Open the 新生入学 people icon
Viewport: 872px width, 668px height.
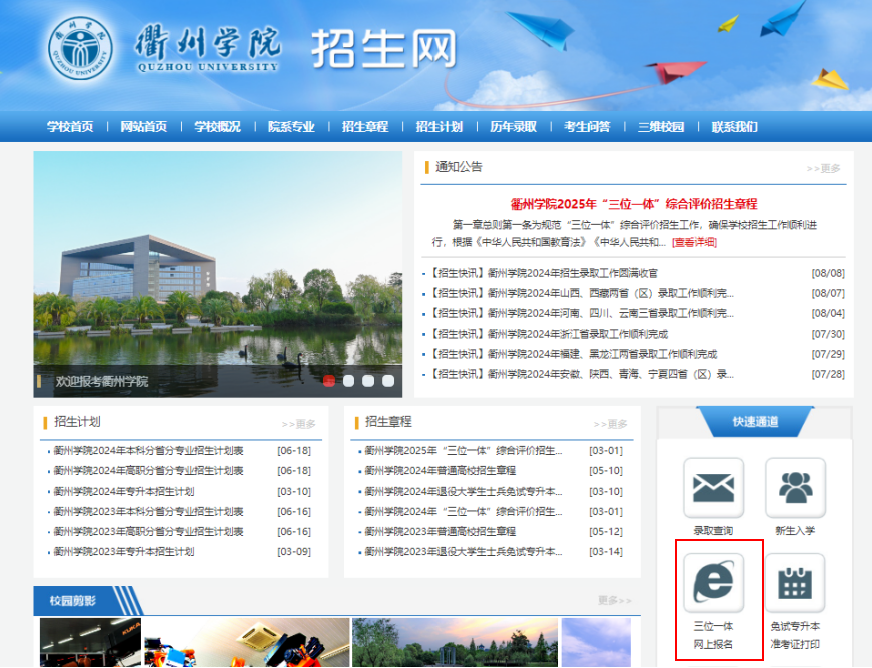tap(795, 488)
